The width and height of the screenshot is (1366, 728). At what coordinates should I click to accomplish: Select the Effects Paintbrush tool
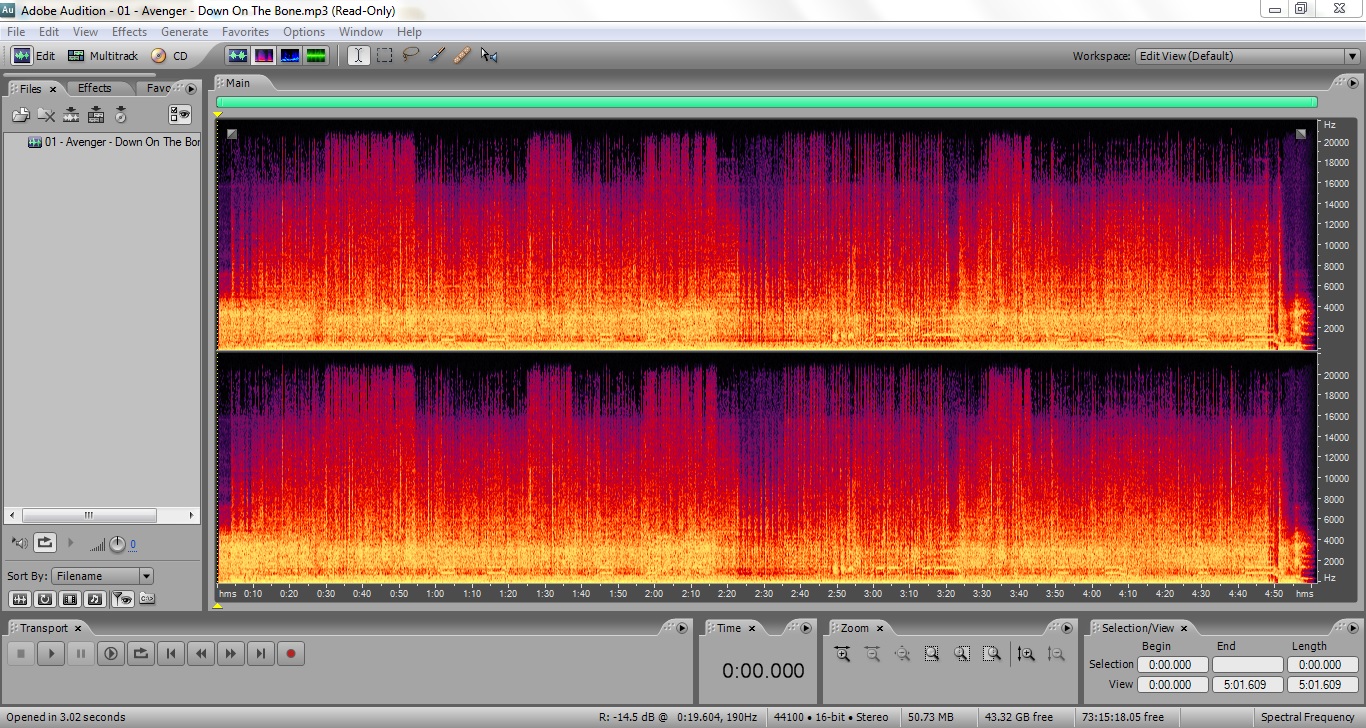[x=436, y=56]
